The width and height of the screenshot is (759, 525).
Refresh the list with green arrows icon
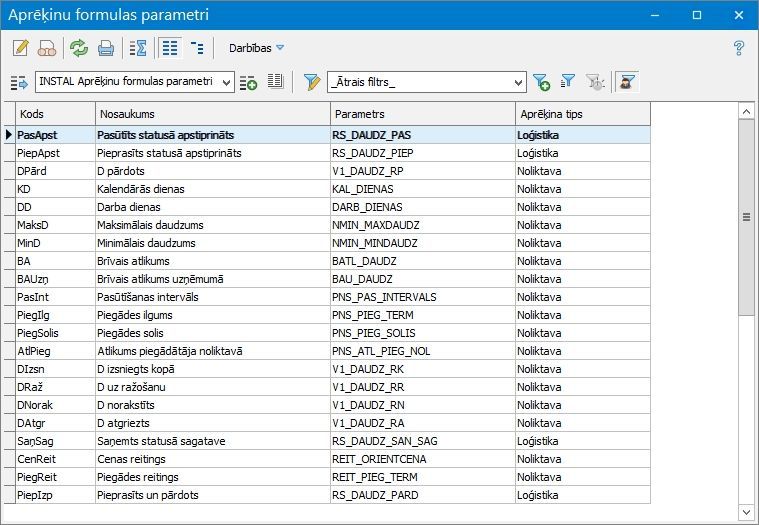tap(79, 48)
